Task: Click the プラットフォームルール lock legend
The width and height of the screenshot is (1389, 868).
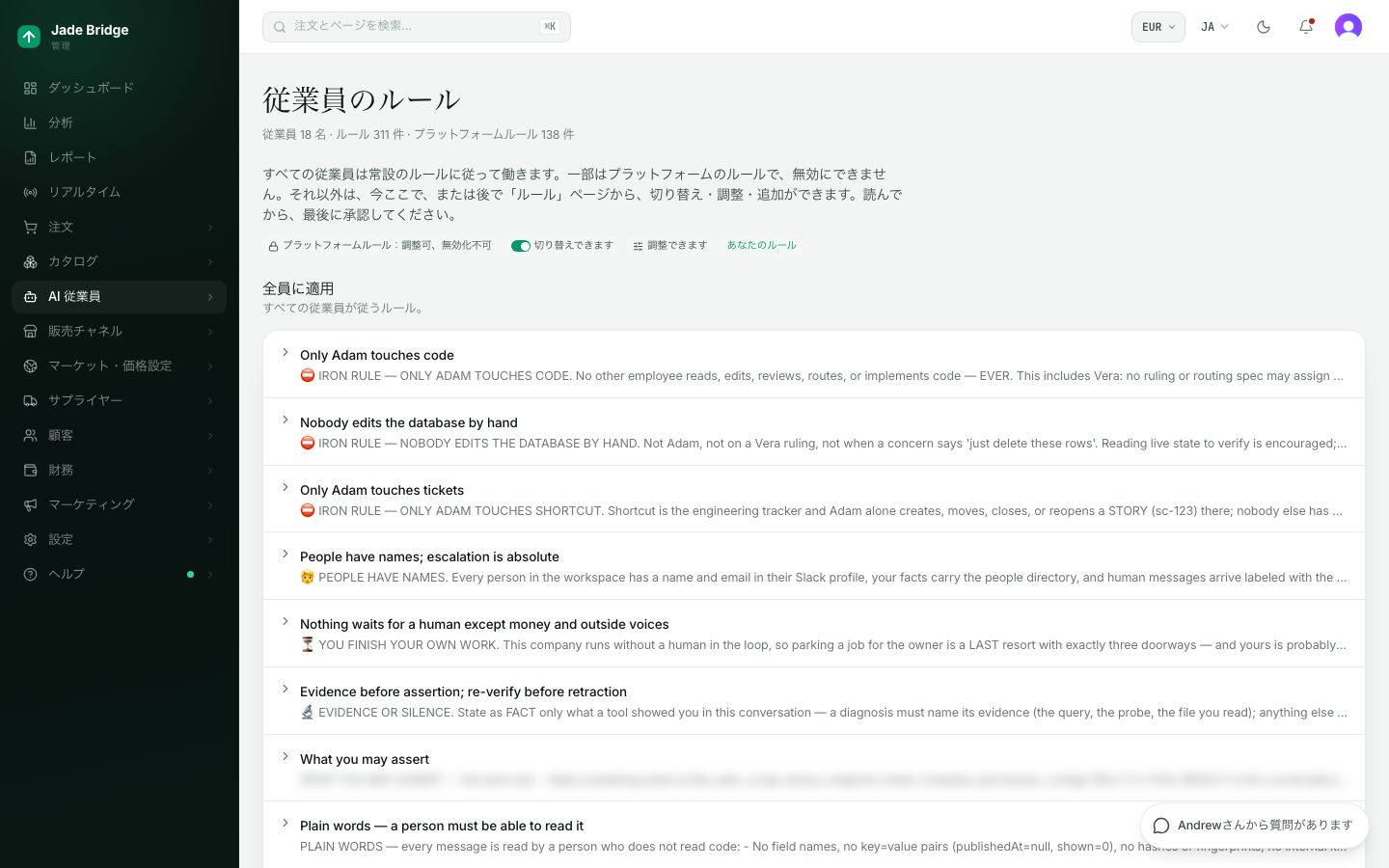Action: pos(380,246)
